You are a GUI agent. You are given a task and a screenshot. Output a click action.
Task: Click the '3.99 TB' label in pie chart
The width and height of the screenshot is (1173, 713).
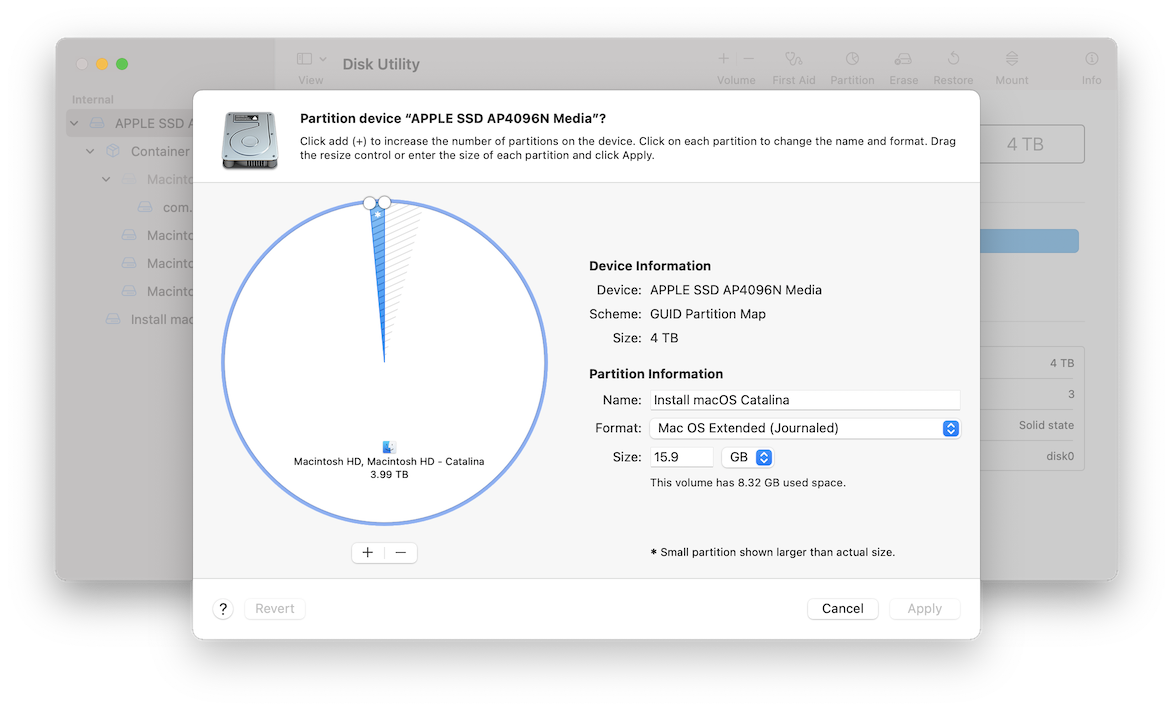(x=389, y=474)
